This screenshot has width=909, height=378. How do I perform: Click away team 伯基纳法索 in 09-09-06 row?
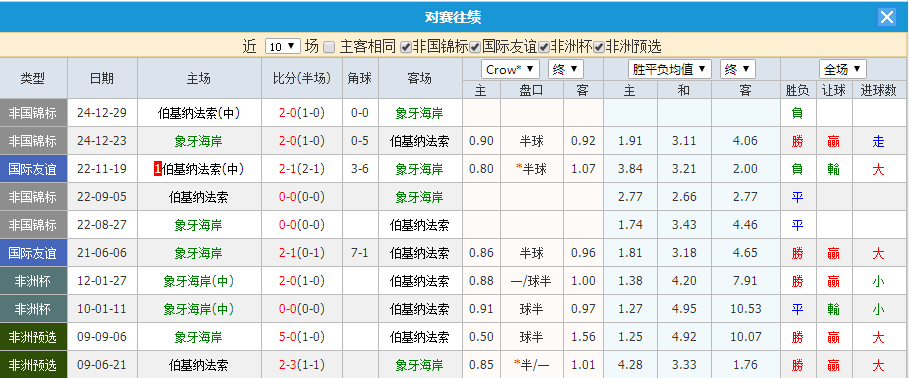click(420, 337)
